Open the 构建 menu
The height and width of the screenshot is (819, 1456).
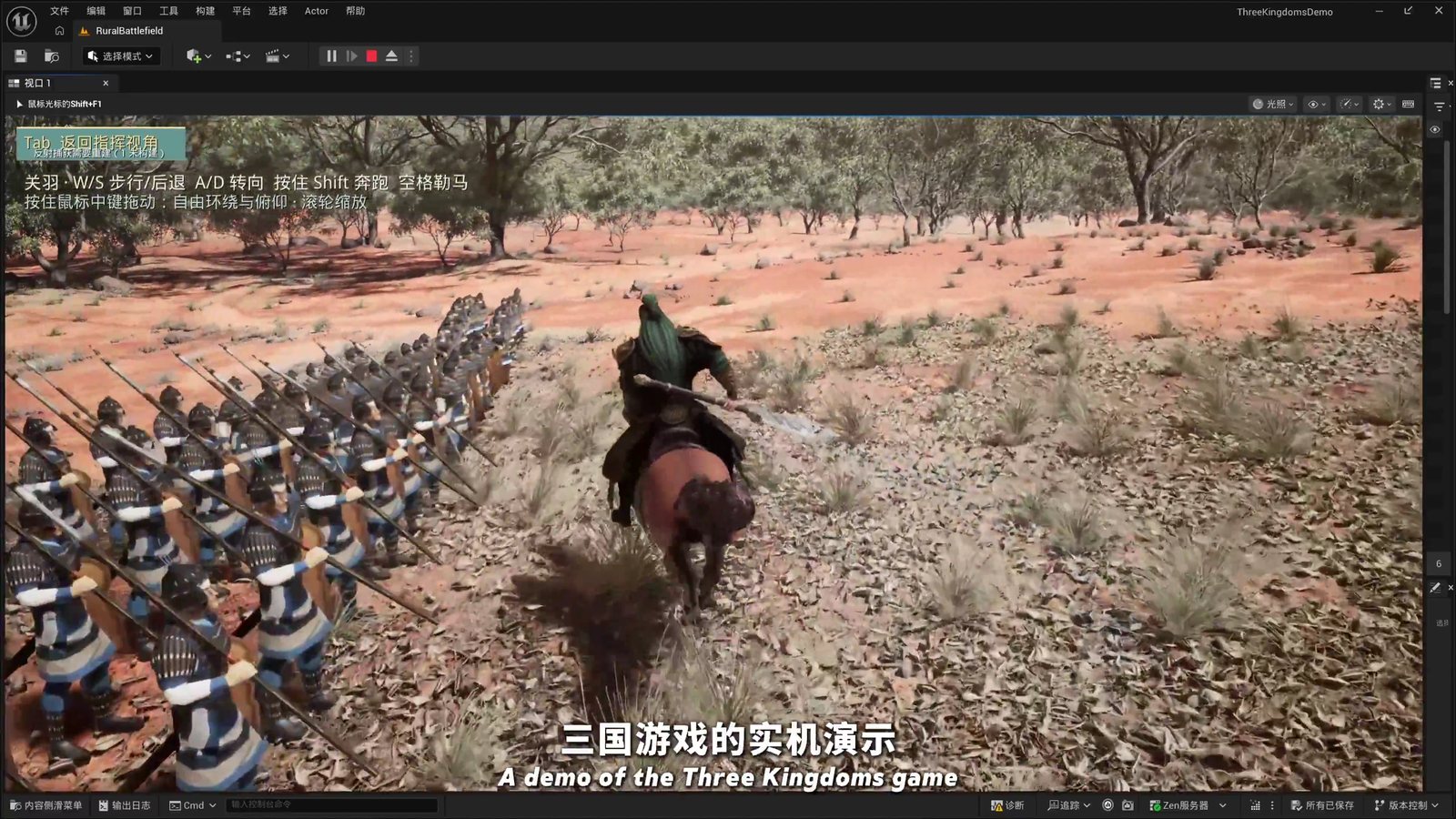(205, 11)
